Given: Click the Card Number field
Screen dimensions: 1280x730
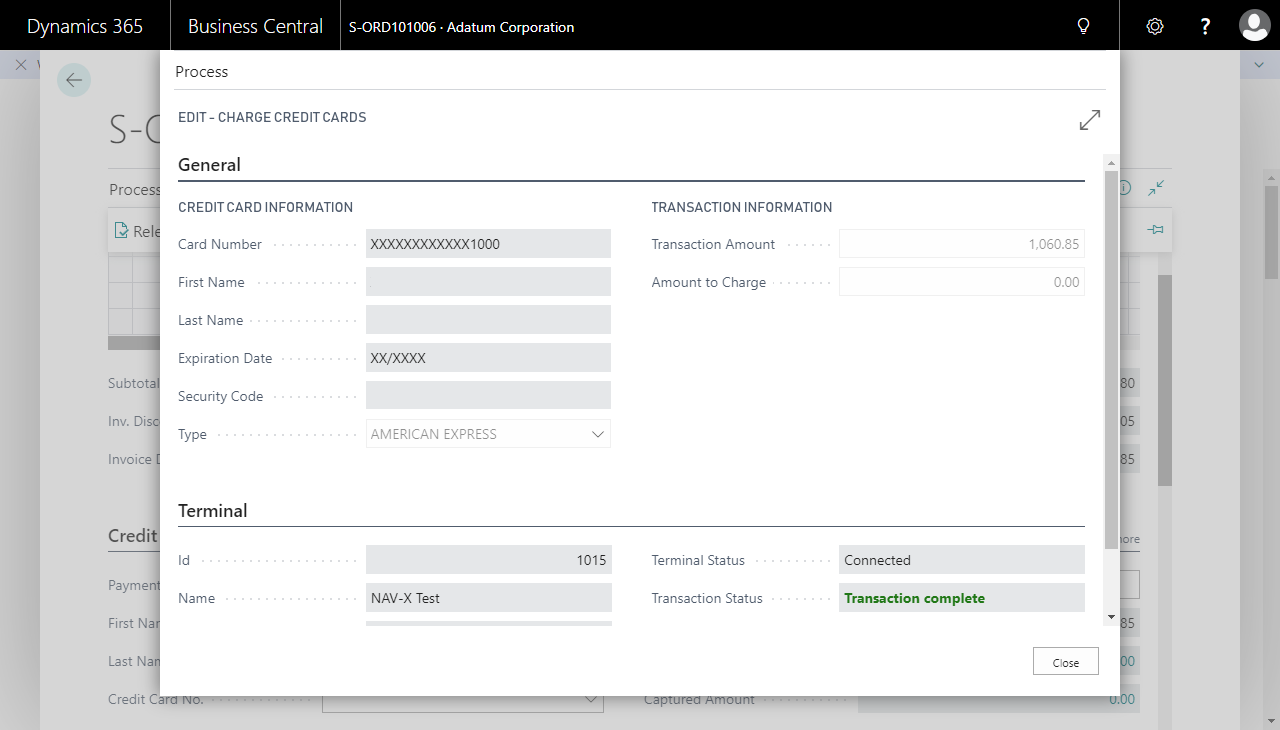Looking at the screenshot, I should 488,244.
